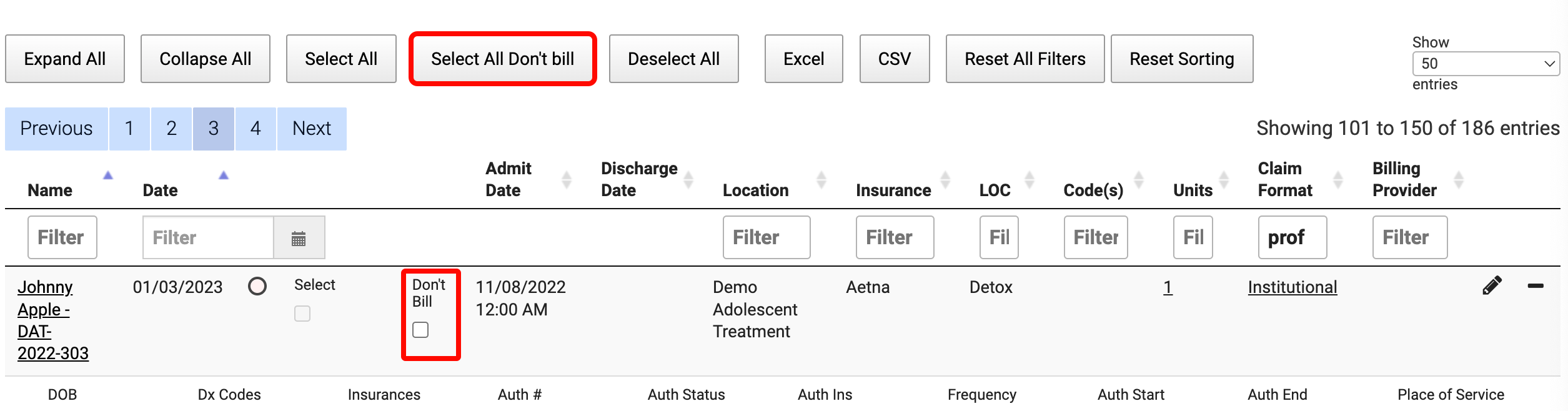Viewport: 1568px width, 411px height.
Task: Click the Location filter input field
Action: (766, 237)
